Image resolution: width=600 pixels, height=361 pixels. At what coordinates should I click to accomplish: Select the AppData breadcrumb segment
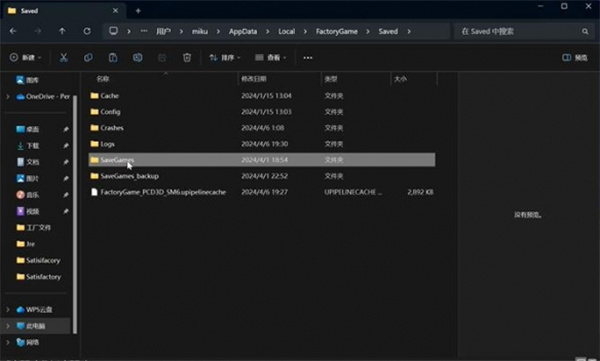pos(243,31)
